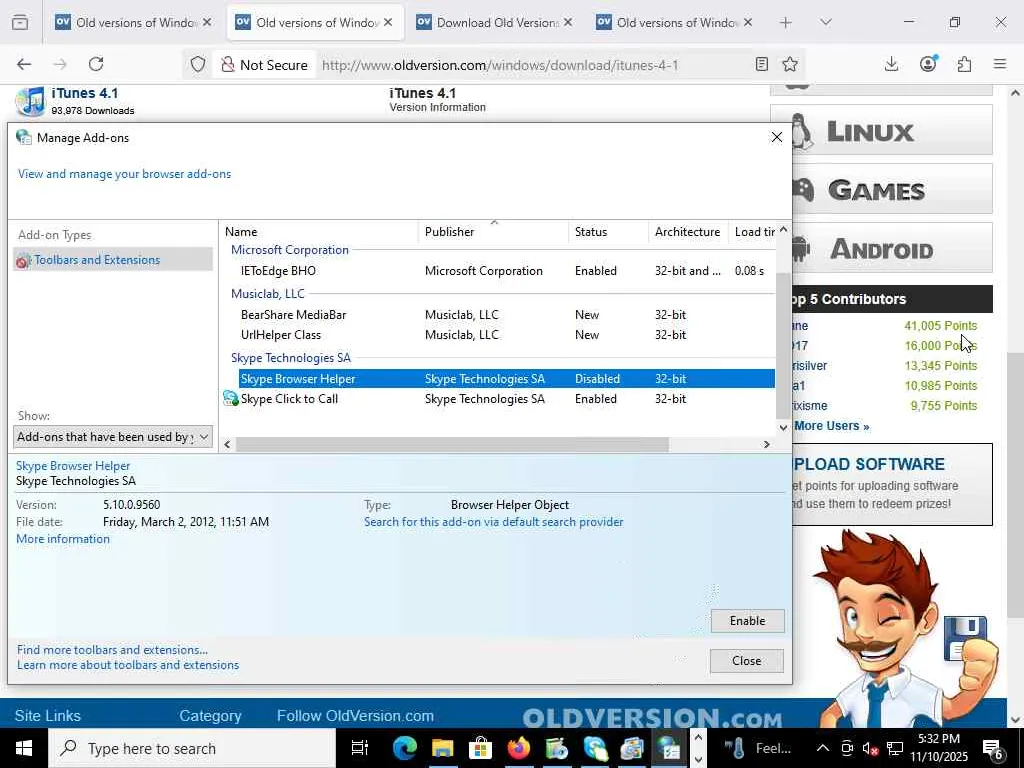Open Windows Start menu
Viewport: 1024px width, 768px height.
coord(24,748)
